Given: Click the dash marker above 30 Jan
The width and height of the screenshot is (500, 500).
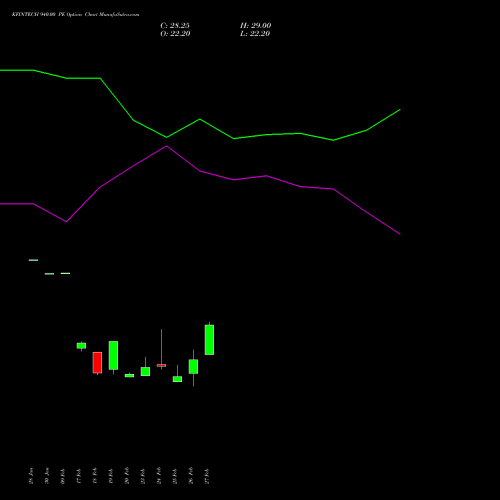Looking at the screenshot, I should 49,274.
